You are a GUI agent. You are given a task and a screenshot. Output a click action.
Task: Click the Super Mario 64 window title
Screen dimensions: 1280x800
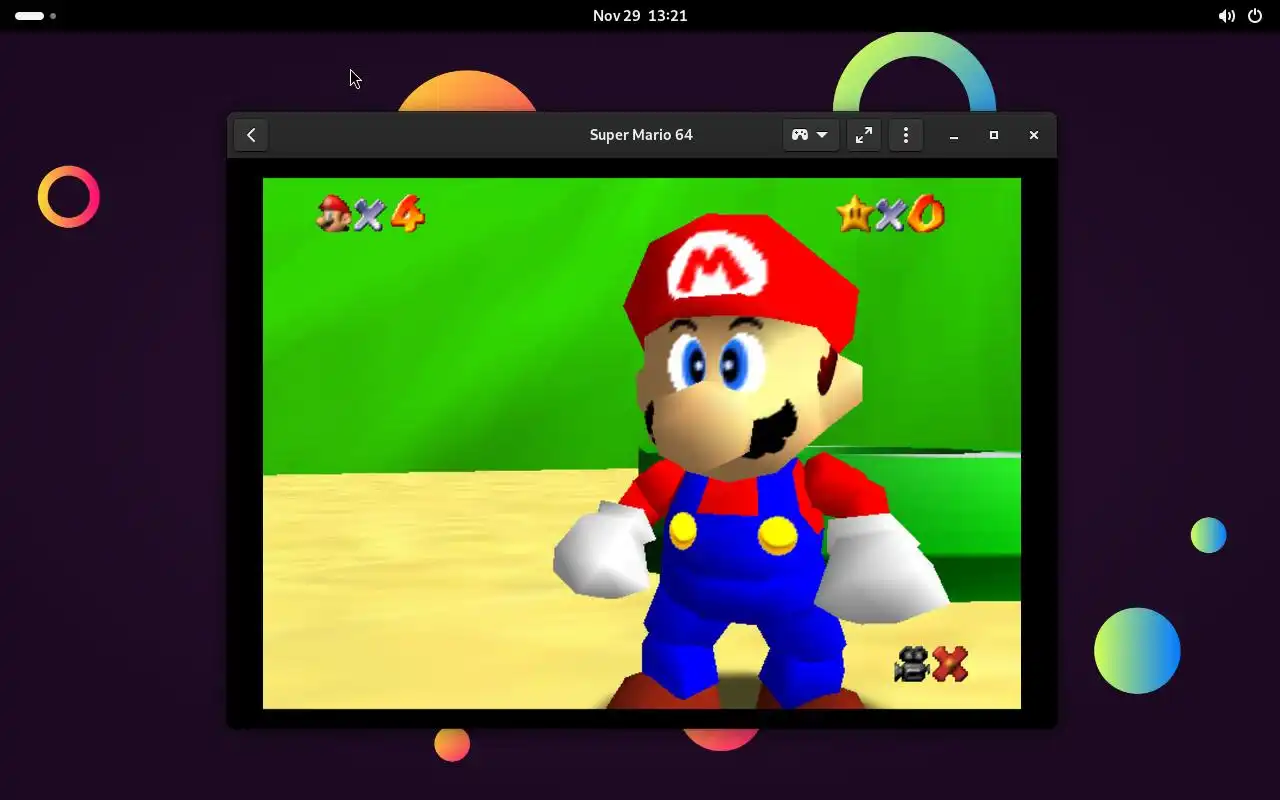[x=641, y=135]
